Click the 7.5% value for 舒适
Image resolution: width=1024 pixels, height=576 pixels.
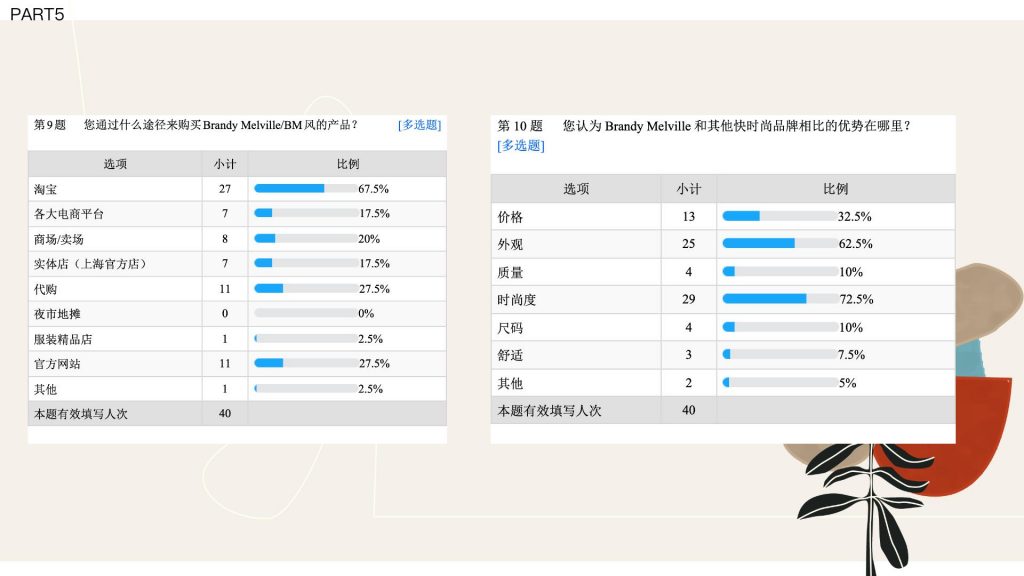click(852, 355)
